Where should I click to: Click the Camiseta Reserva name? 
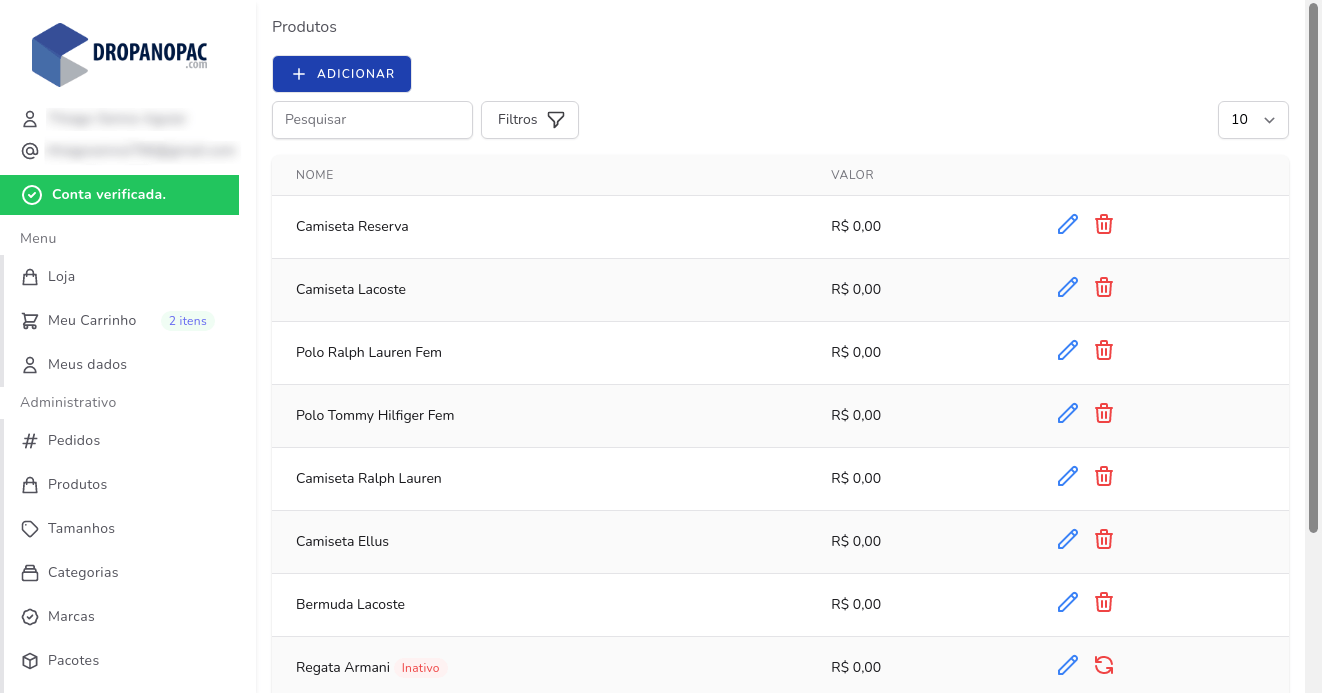[x=352, y=227]
